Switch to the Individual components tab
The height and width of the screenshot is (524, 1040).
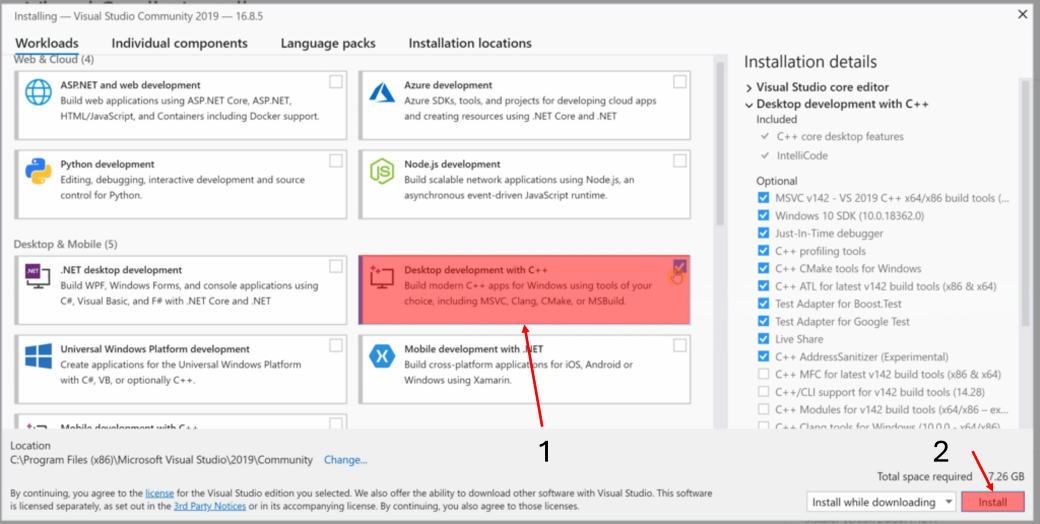pyautogui.click(x=180, y=43)
